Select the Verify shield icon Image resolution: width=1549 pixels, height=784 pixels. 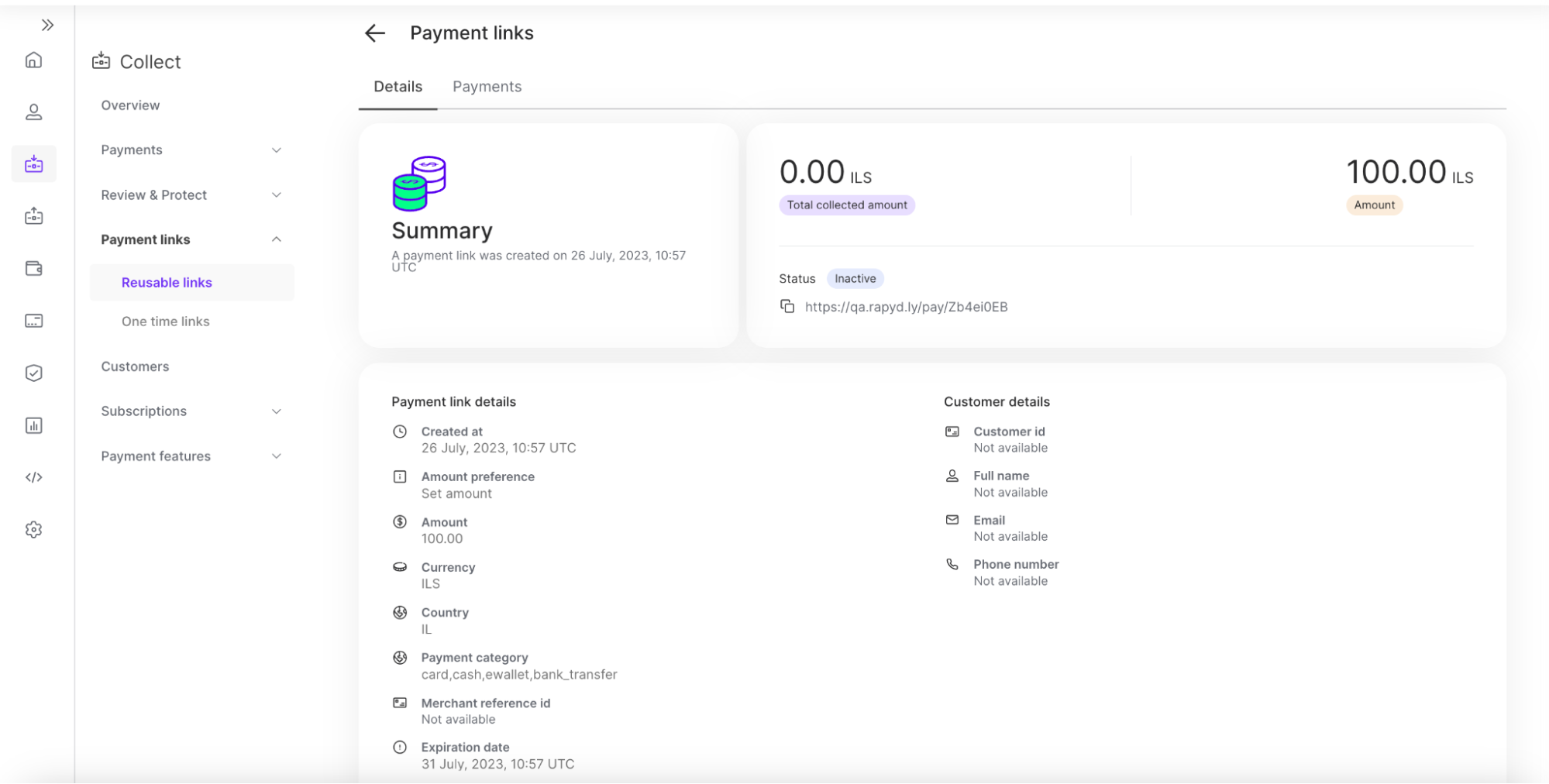pos(34,373)
